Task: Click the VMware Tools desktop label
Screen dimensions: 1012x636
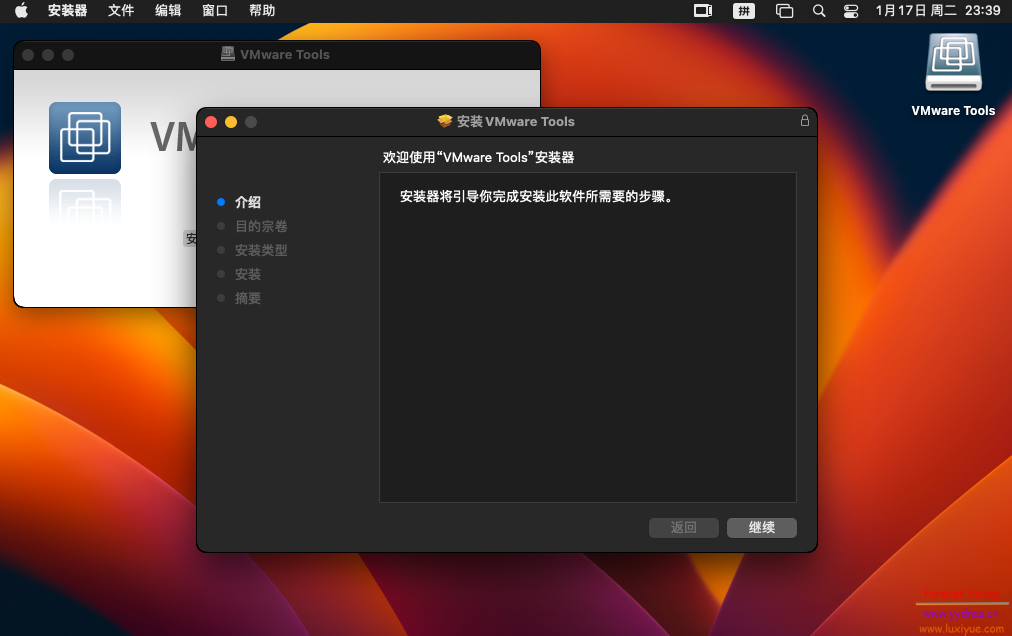Action: [x=953, y=110]
